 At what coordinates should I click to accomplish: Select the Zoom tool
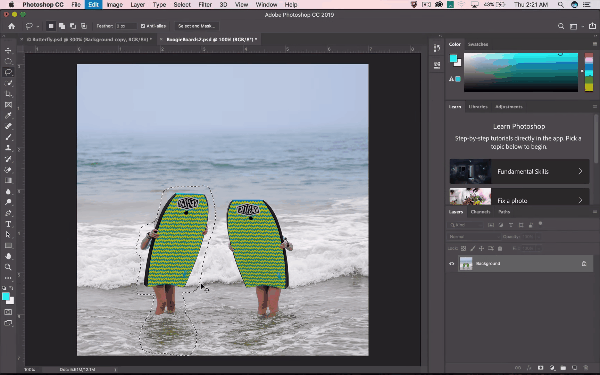click(8, 267)
